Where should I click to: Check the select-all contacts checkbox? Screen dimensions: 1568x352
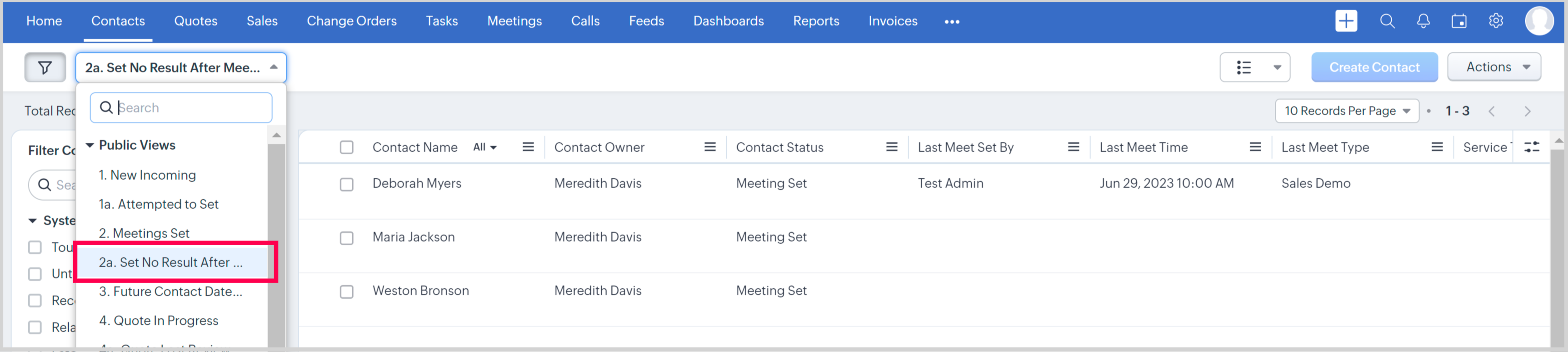pyautogui.click(x=346, y=147)
